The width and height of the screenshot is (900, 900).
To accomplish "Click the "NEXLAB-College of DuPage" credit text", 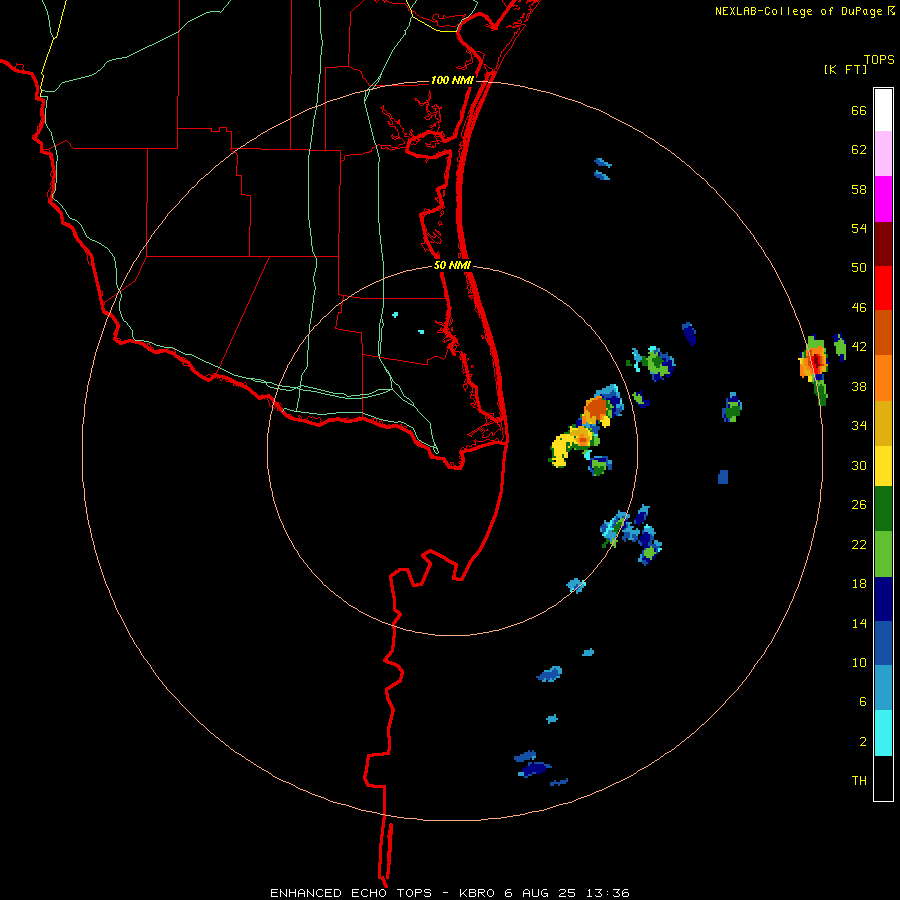I will pos(798,11).
